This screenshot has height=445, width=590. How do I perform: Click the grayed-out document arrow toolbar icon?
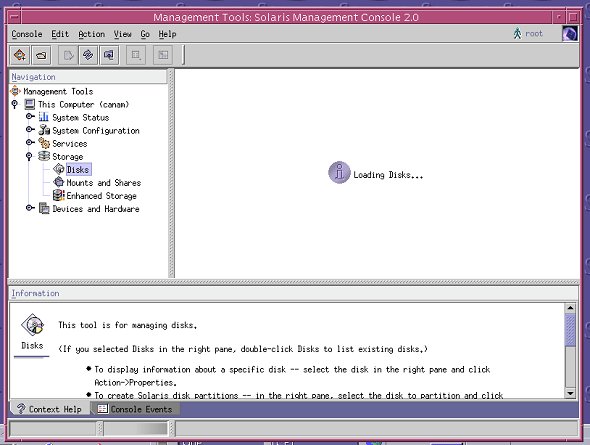point(68,55)
